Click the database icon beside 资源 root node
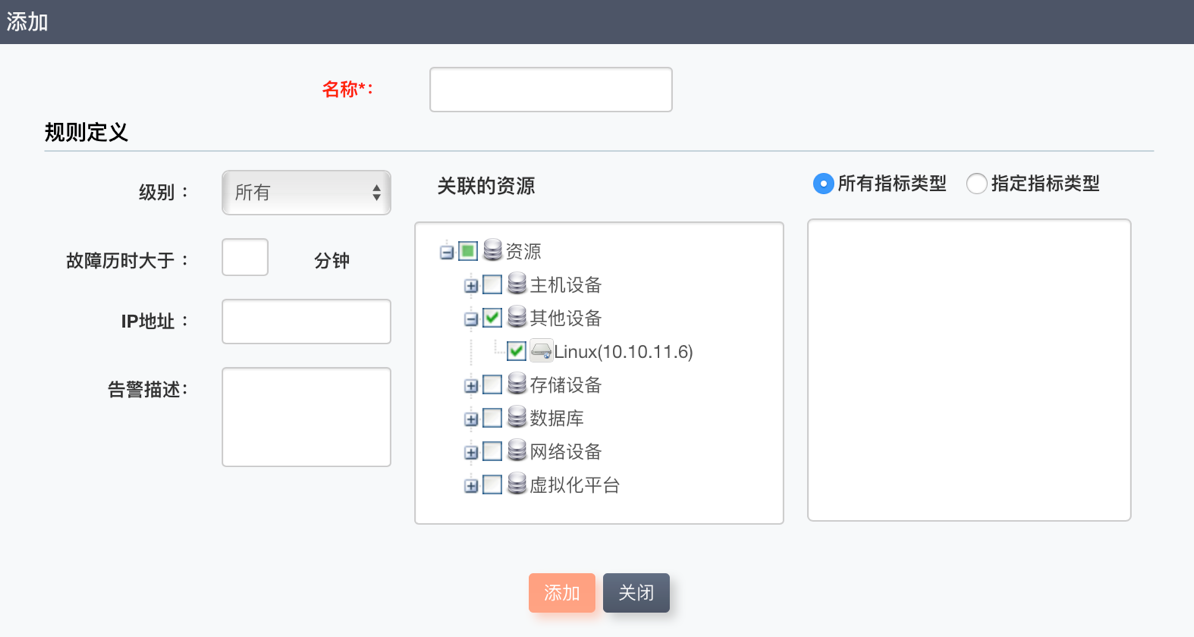This screenshot has height=637, width=1194. pyautogui.click(x=492, y=250)
